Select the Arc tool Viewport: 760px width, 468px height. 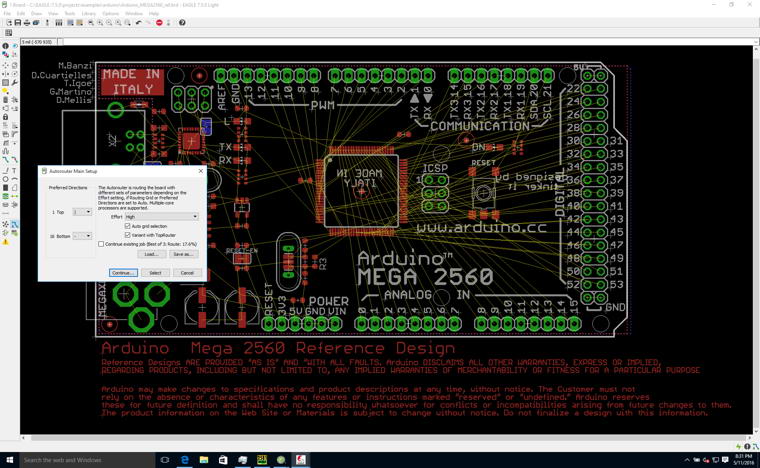tap(15, 179)
